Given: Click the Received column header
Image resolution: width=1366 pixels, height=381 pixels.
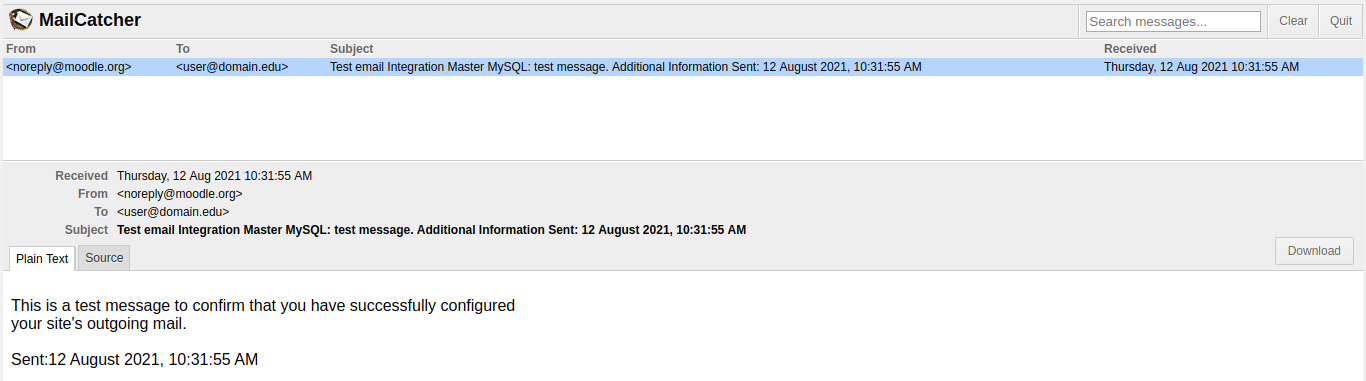Looking at the screenshot, I should [1130, 48].
